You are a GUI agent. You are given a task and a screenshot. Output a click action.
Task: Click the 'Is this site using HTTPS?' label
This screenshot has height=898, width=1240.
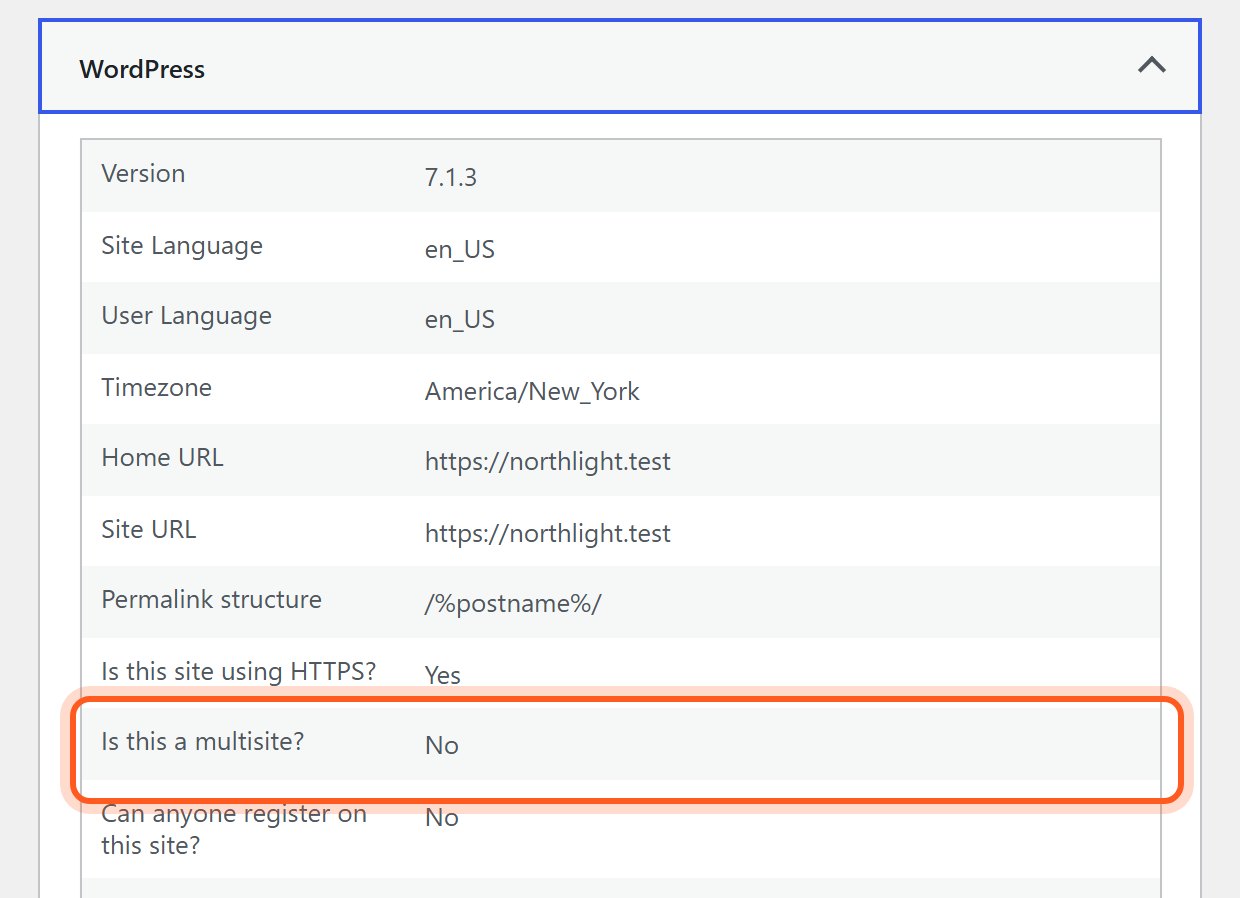[238, 671]
